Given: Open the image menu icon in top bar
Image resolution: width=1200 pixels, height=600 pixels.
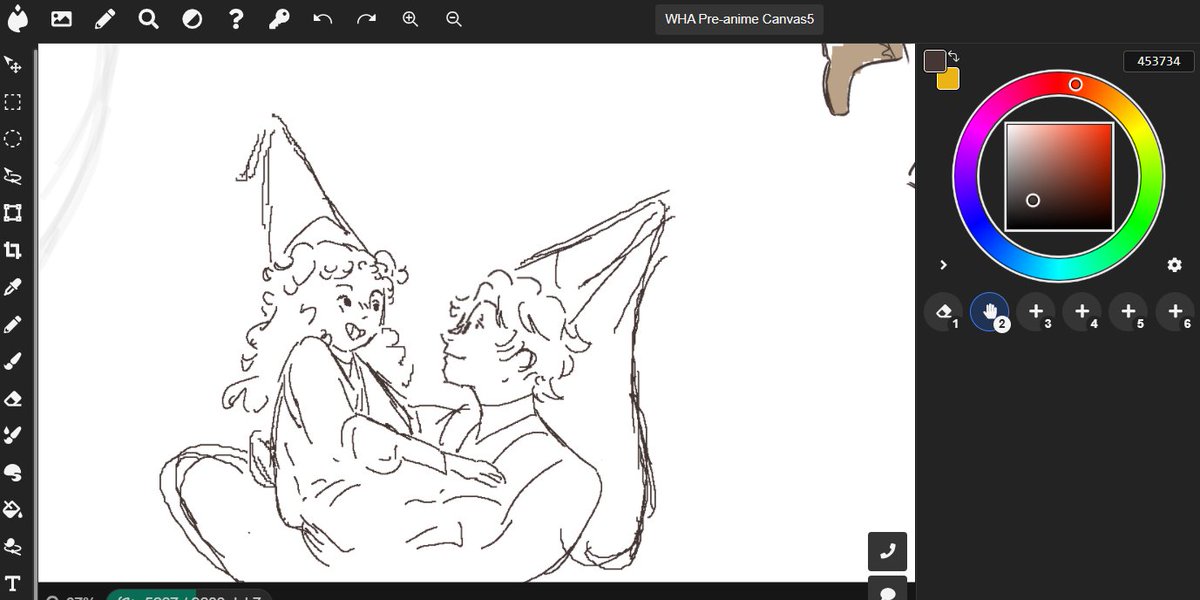Looking at the screenshot, I should click(x=61, y=18).
